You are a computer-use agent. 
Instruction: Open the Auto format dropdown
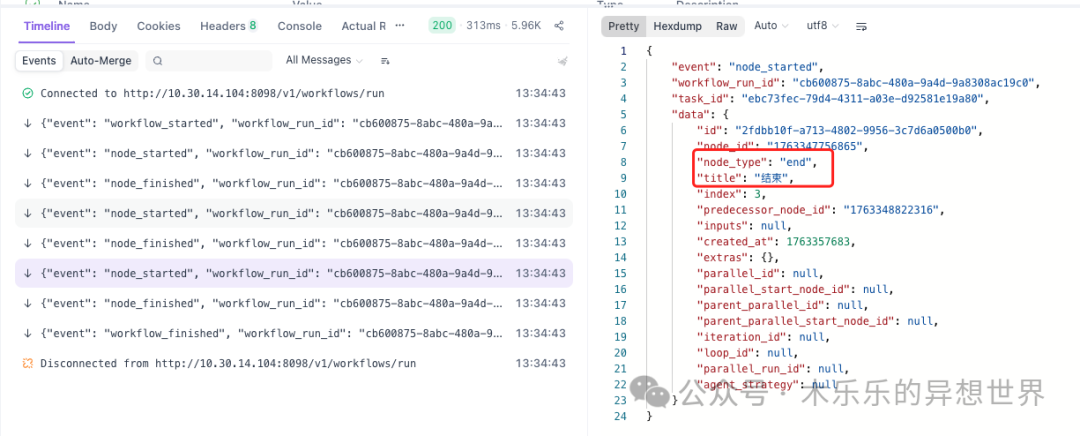point(771,26)
